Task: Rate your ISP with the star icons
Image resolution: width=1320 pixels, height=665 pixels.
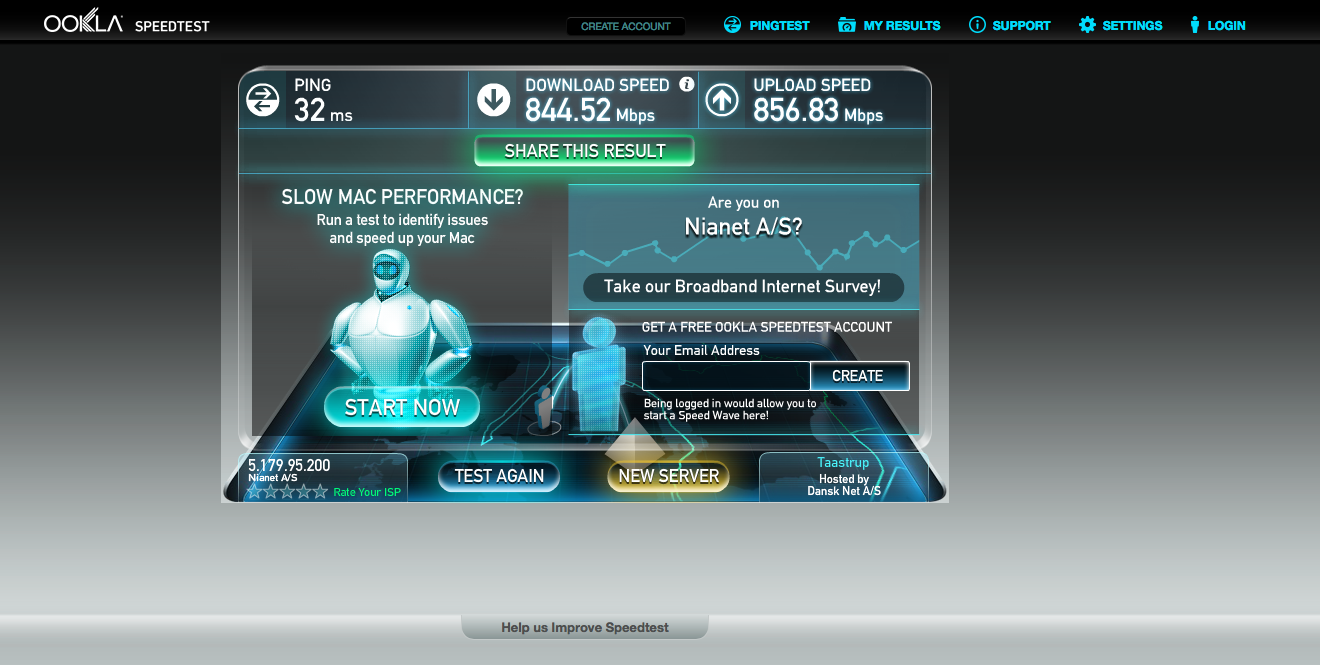Action: [287, 491]
